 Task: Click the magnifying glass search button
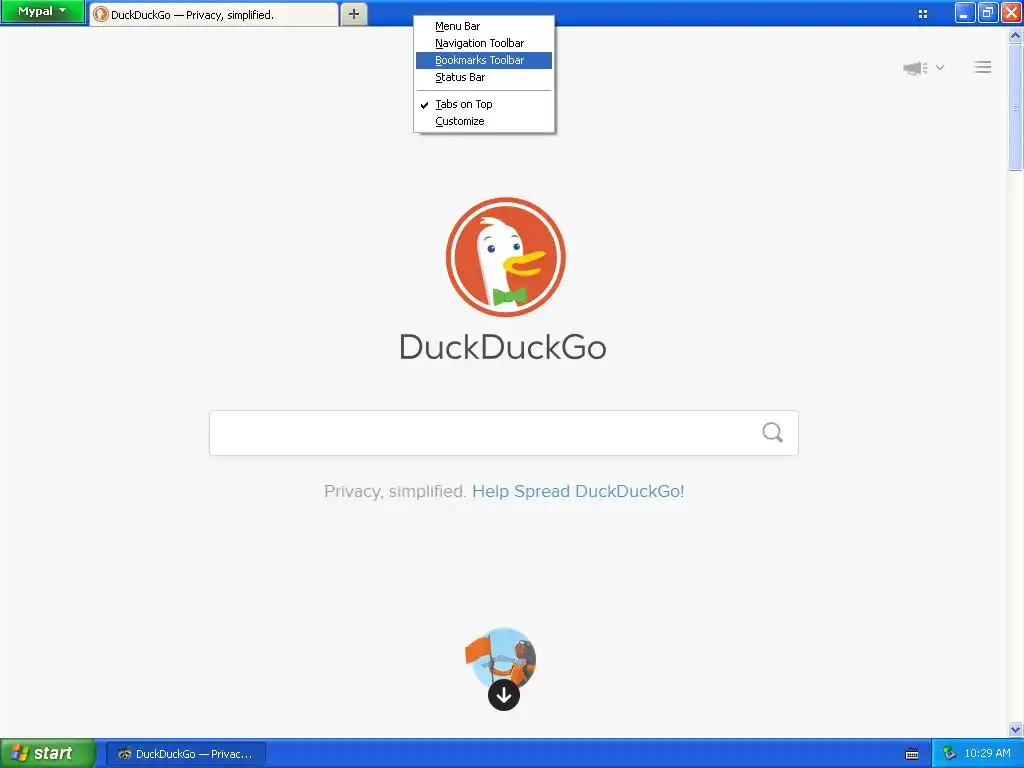(x=773, y=432)
